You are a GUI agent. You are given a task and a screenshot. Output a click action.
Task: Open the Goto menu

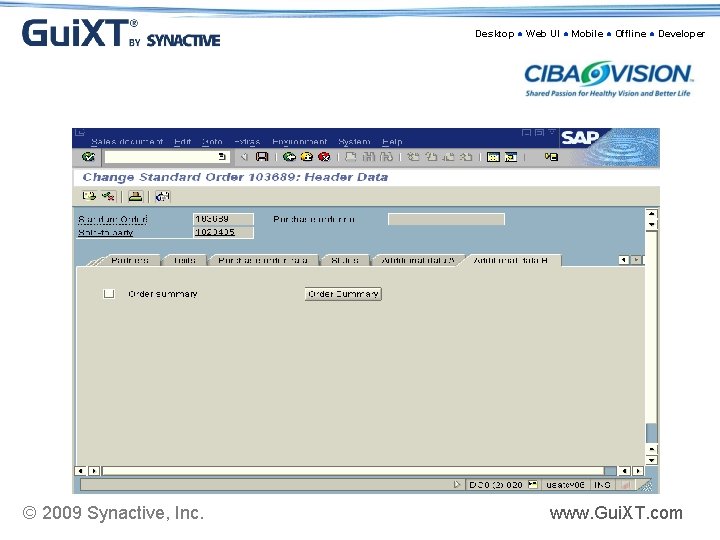coord(212,141)
